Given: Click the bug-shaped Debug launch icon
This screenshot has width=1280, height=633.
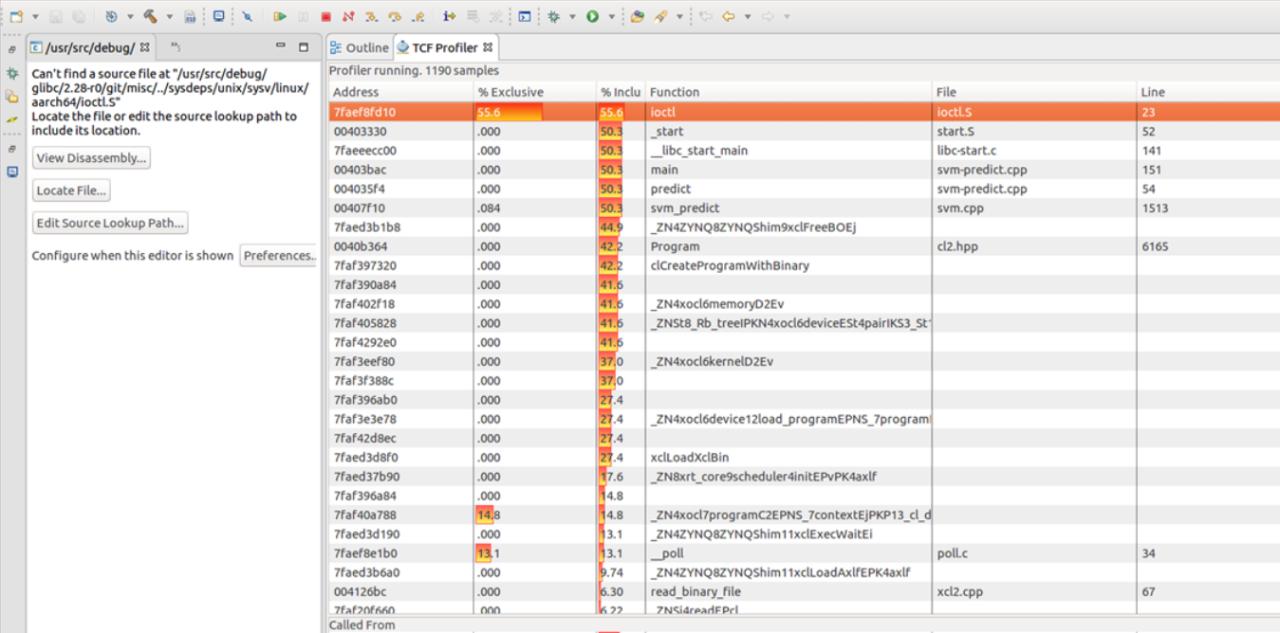Looking at the screenshot, I should 553,17.
